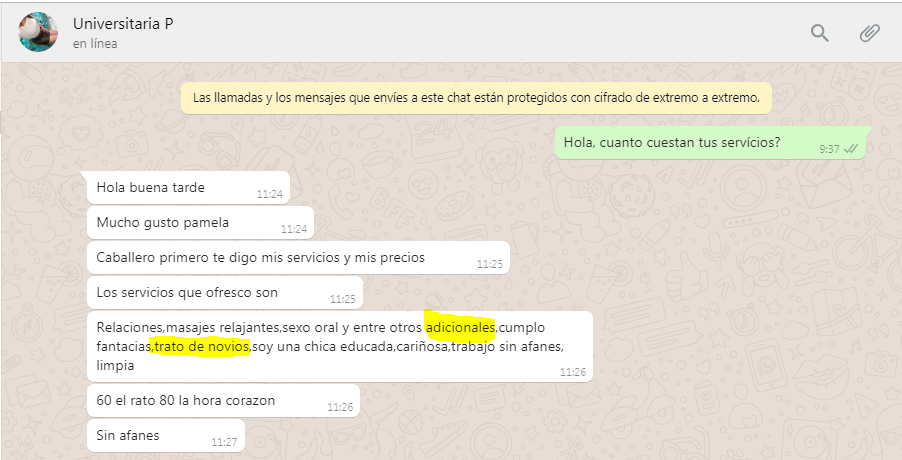902x460 pixels.
Task: Click the highlighted word 'adicionales'
Action: 460,328
